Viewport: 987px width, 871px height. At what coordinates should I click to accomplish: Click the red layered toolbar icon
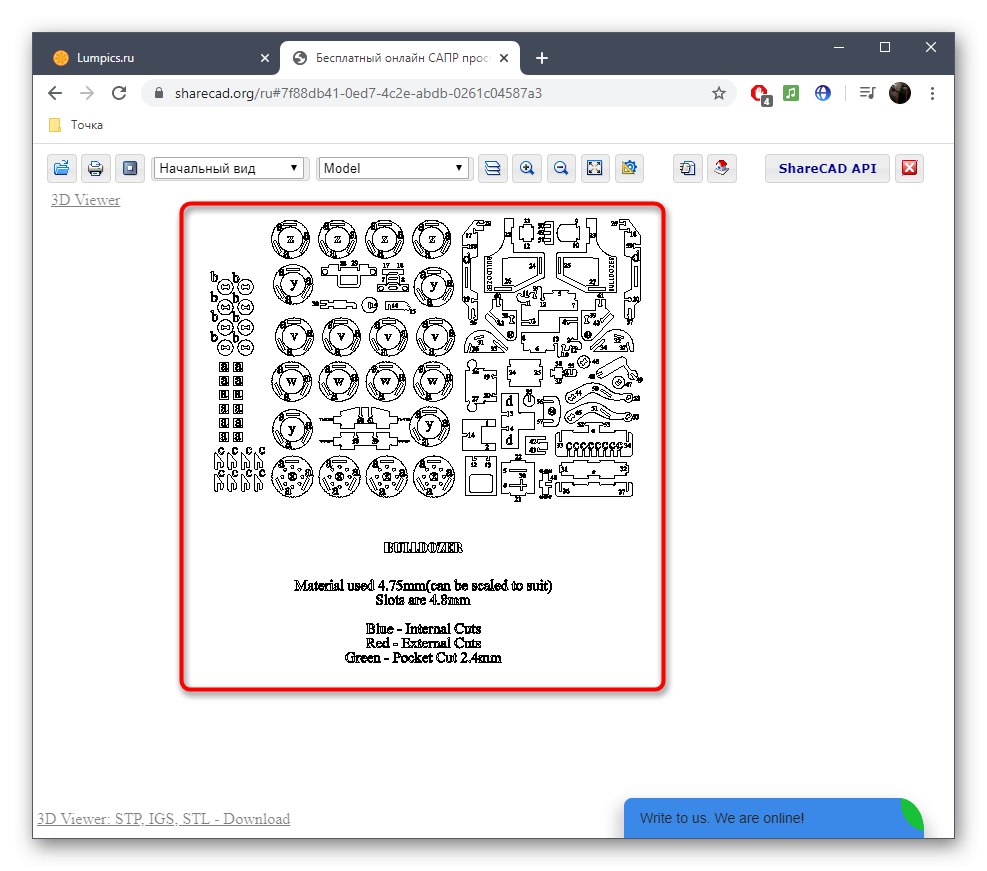pos(721,168)
